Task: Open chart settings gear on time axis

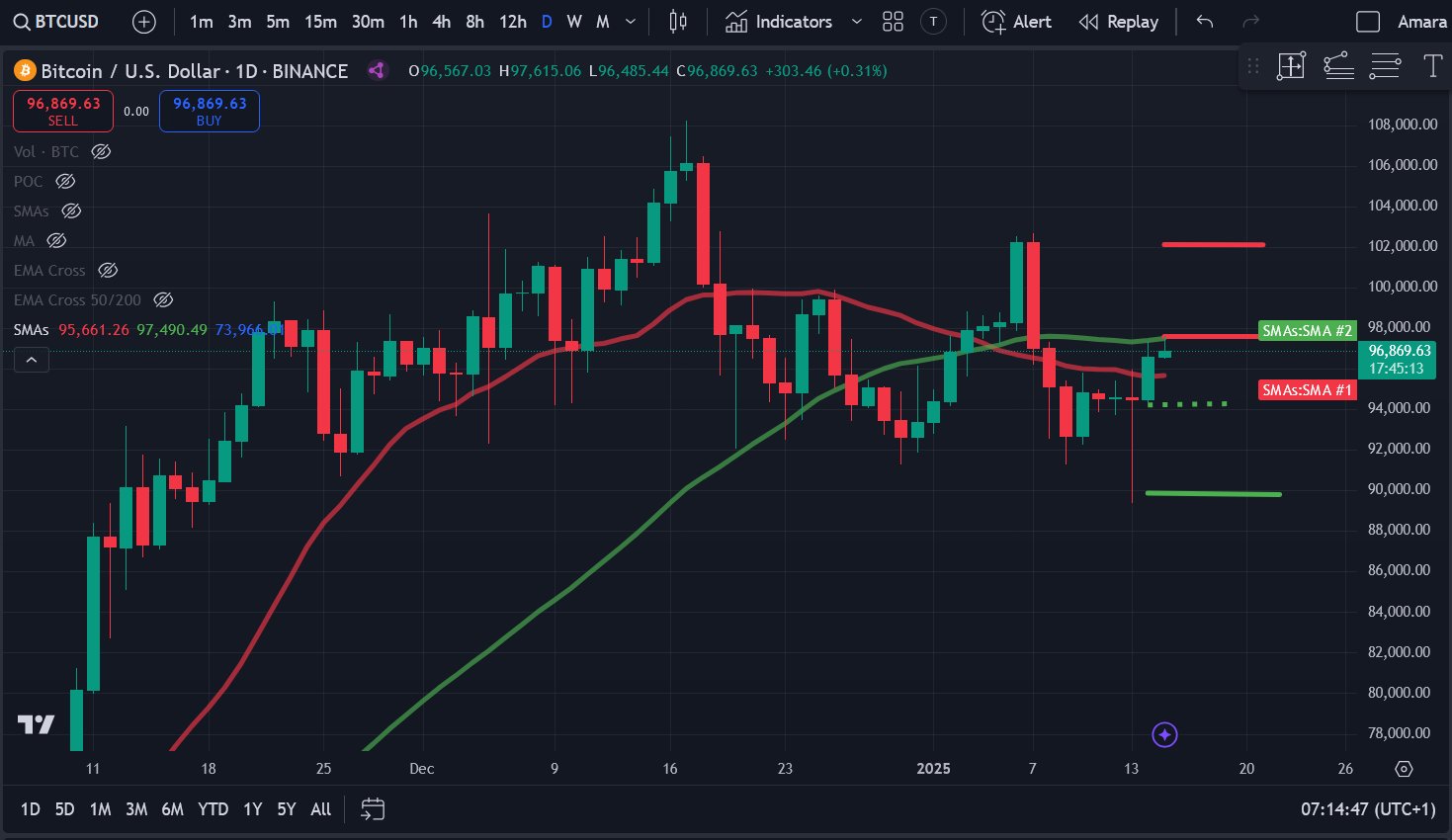Action: [1404, 769]
